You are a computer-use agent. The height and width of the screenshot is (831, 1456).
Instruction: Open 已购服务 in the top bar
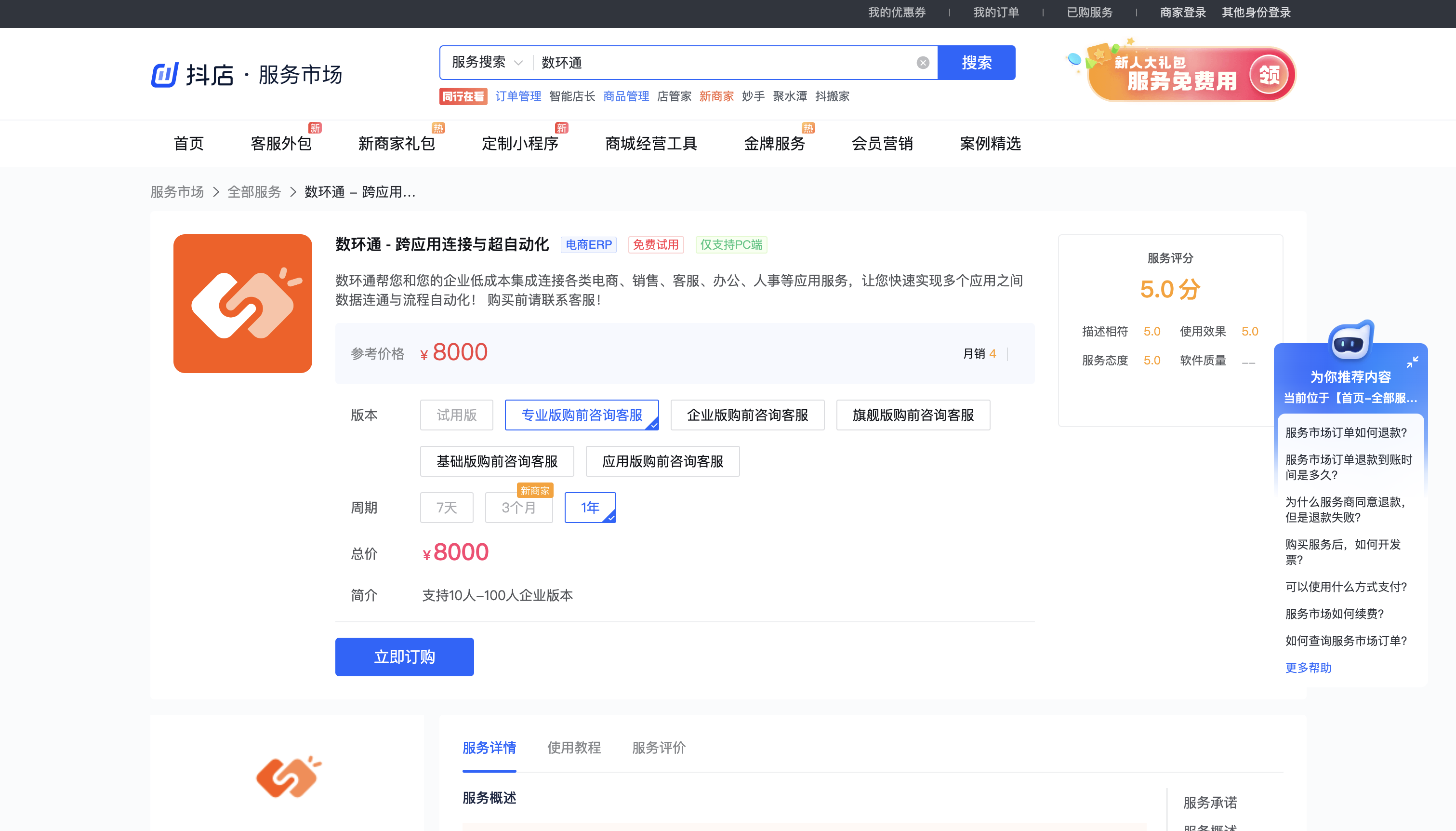coord(1089,13)
